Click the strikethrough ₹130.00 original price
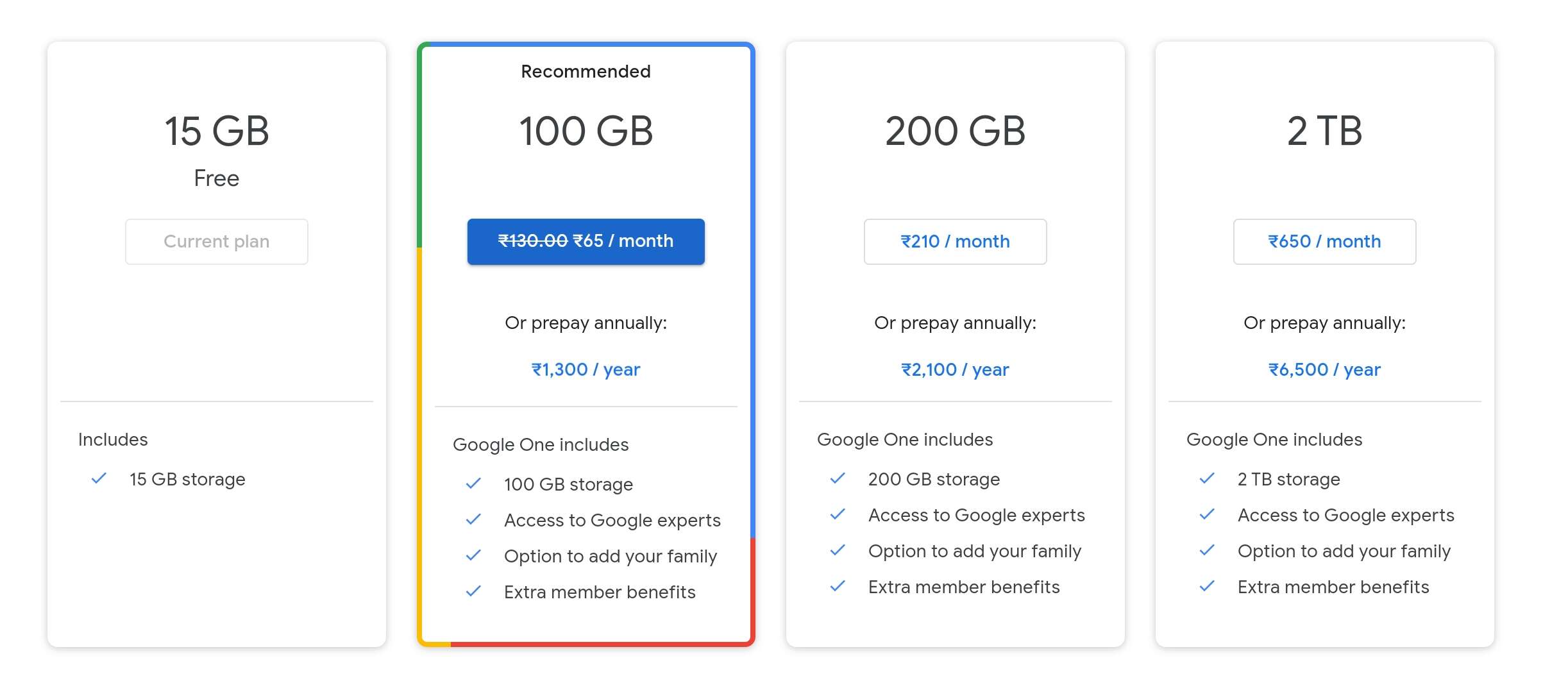The height and width of the screenshot is (690, 1568). (532, 242)
